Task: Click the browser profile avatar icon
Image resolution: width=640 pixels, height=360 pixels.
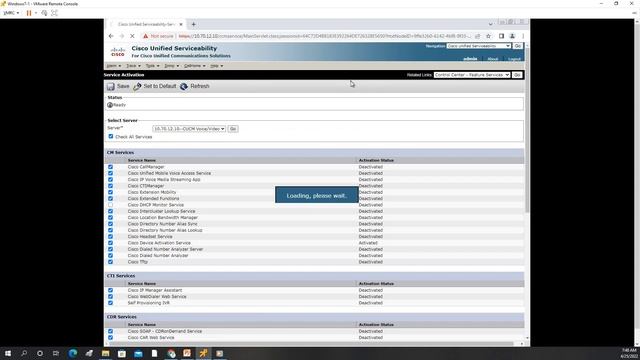Action: point(512,36)
